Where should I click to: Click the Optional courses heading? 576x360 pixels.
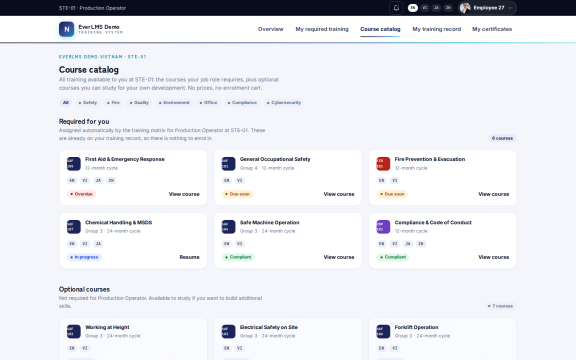[x=84, y=289]
